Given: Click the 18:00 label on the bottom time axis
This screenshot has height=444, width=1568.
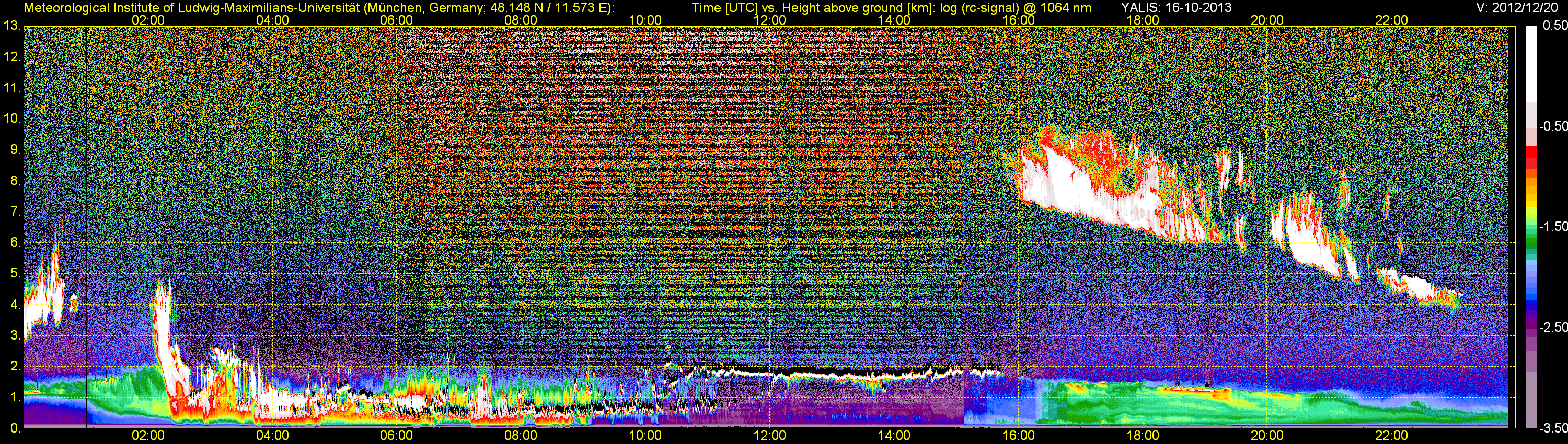Looking at the screenshot, I should click(x=1143, y=436).
